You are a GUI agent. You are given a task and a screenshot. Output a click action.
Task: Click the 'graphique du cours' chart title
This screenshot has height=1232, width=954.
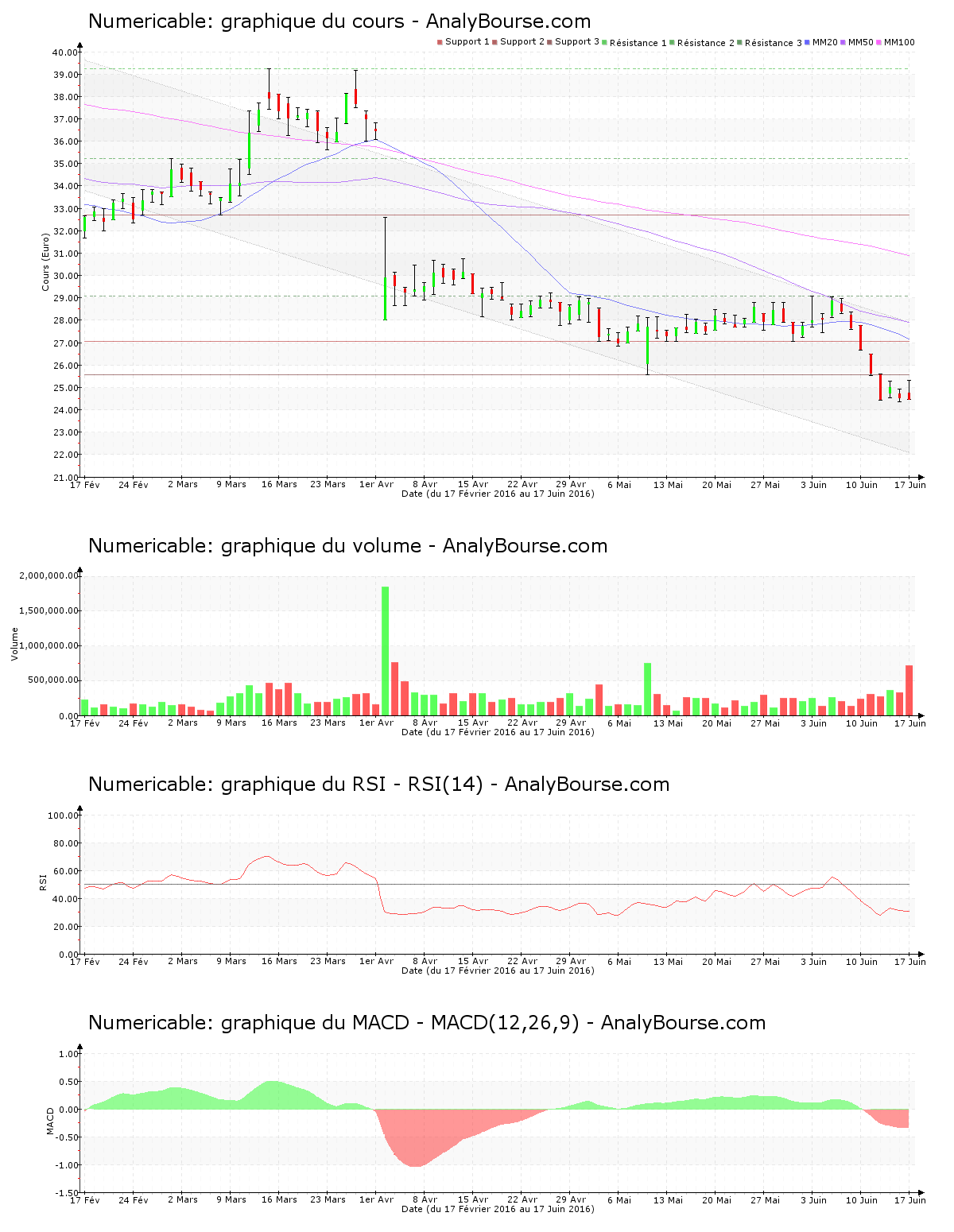click(339, 21)
